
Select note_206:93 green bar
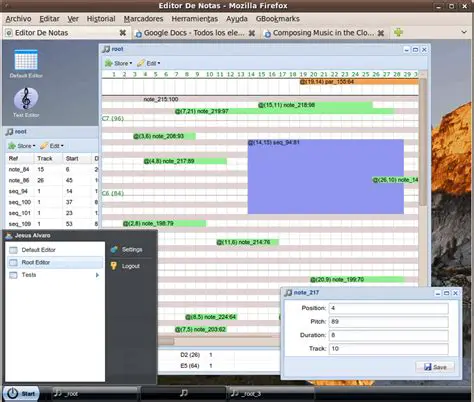164,136
